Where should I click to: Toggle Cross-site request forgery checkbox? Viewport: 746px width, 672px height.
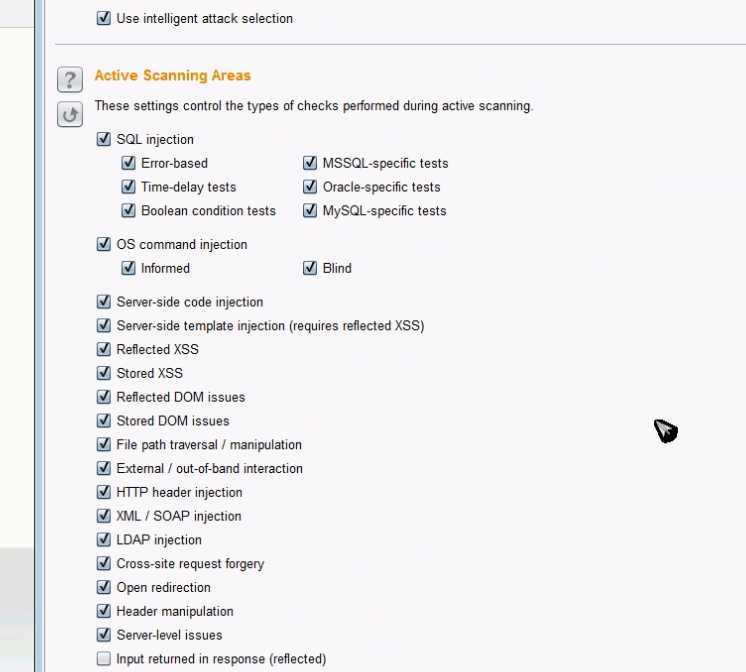[104, 563]
